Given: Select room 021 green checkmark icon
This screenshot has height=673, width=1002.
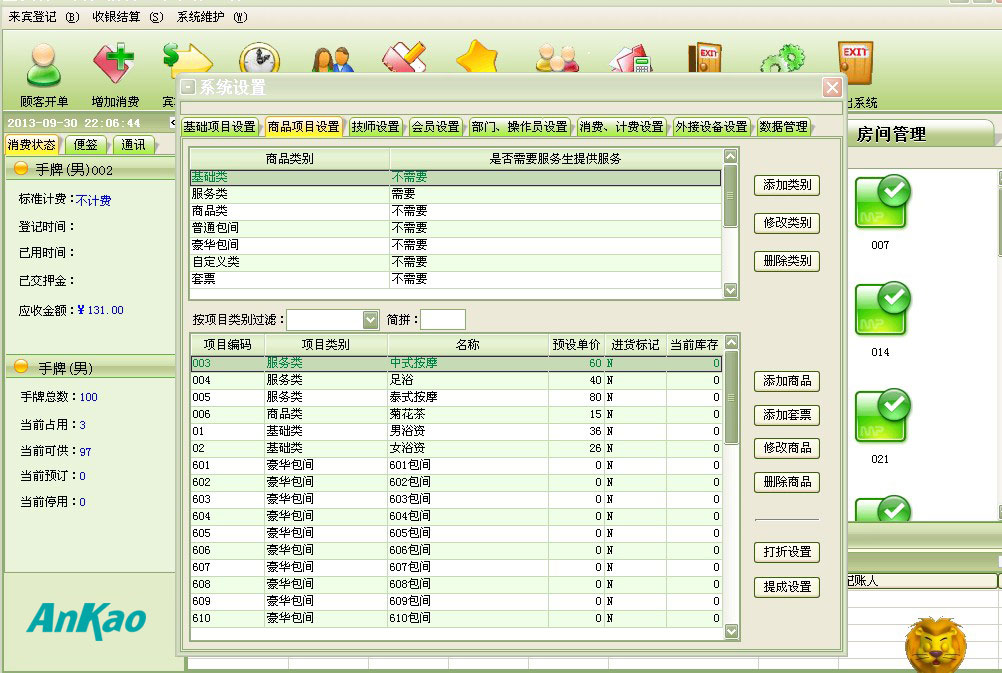Looking at the screenshot, I should [881, 417].
